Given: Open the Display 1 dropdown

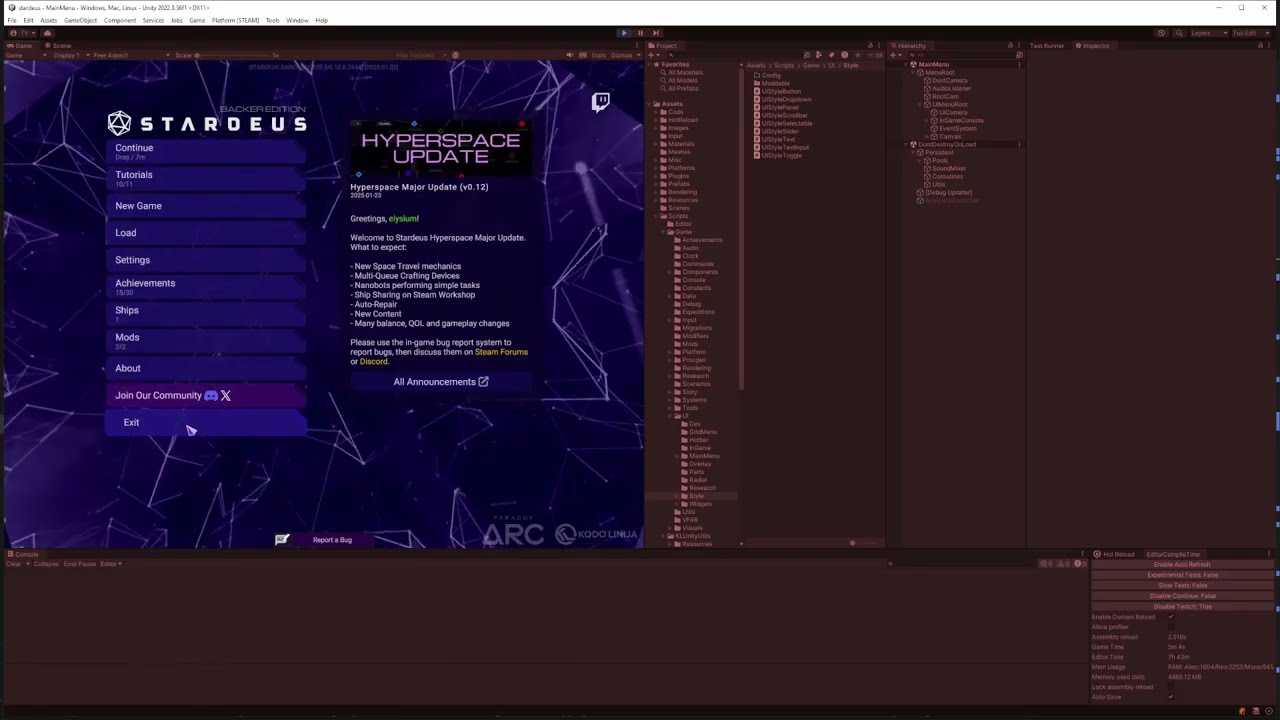Looking at the screenshot, I should (x=72, y=55).
